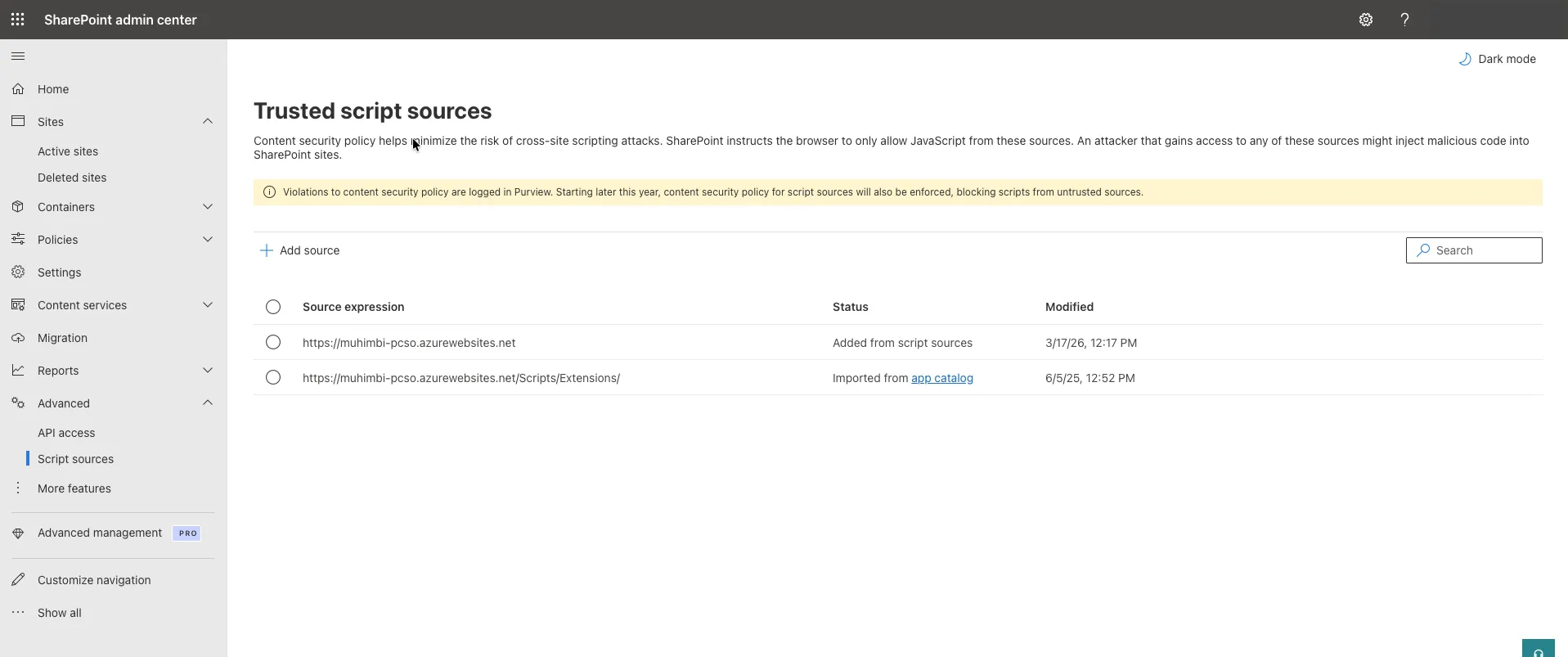This screenshot has width=1568, height=657.
Task: Click the plus icon for Add source
Action: pyautogui.click(x=266, y=250)
